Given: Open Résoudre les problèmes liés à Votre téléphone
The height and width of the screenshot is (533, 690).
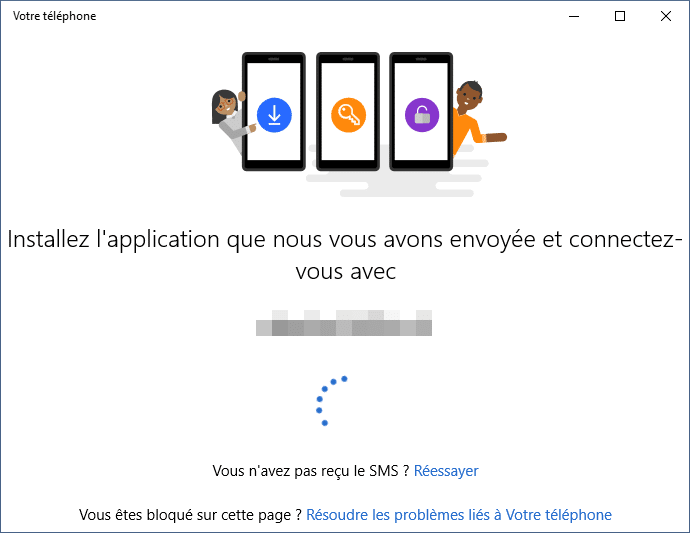Looking at the screenshot, I should point(459,515).
